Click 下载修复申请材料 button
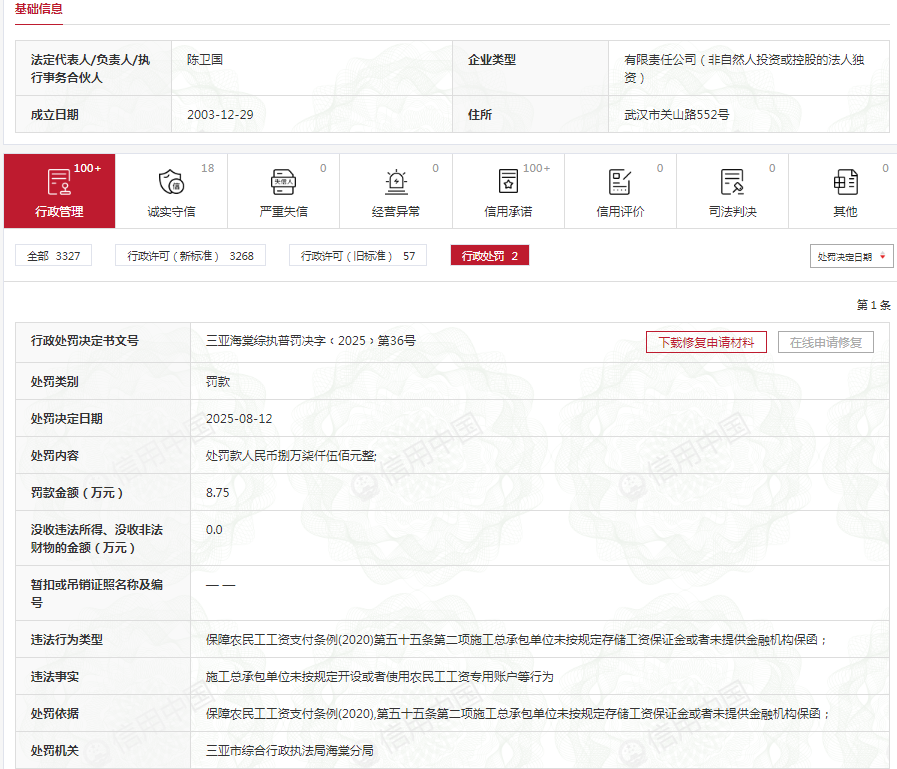Viewport: 897px width, 769px height. [x=706, y=342]
